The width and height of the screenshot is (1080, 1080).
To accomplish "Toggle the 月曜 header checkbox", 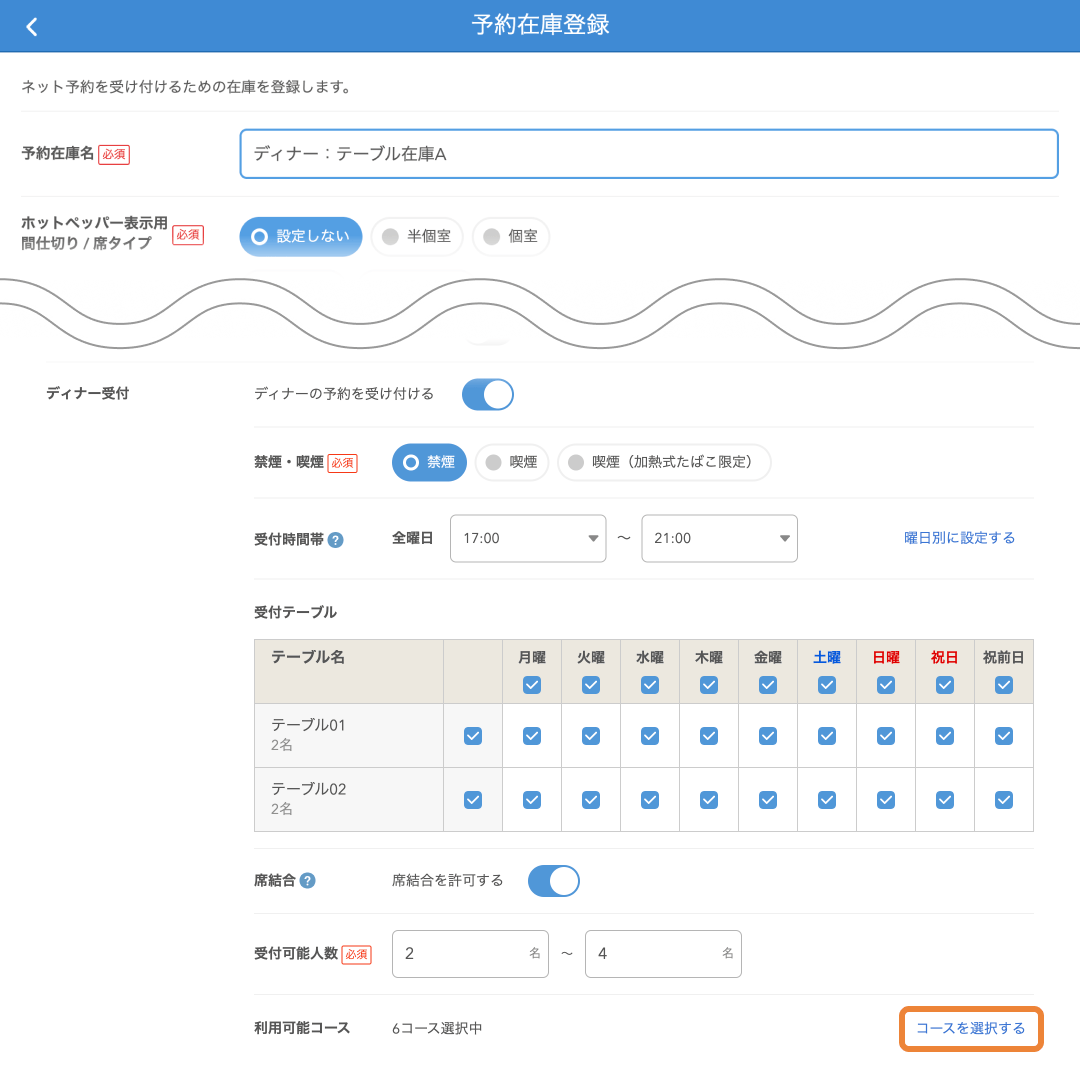I will 532,685.
